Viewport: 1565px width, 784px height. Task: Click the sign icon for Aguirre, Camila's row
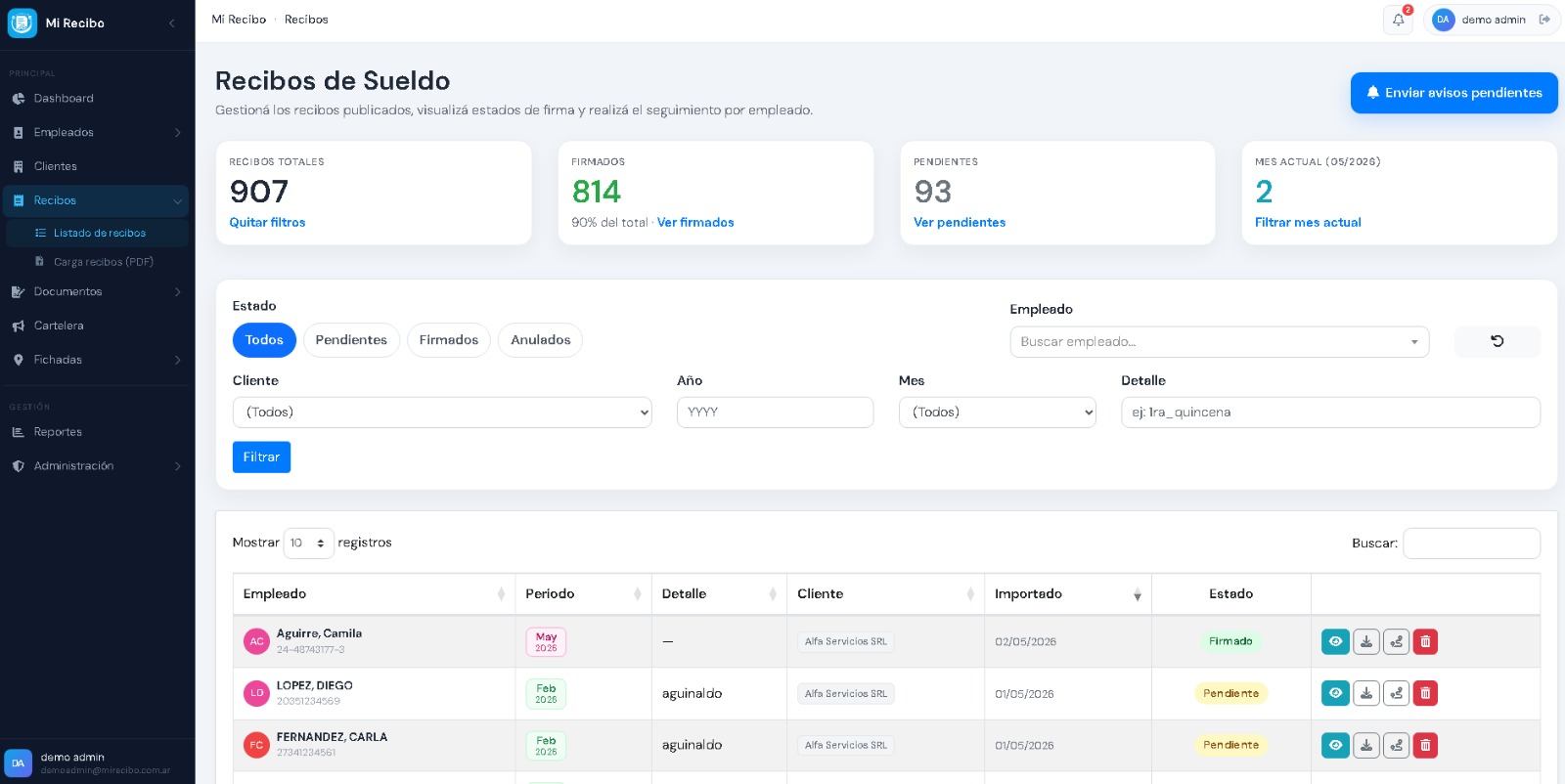pyautogui.click(x=1396, y=641)
